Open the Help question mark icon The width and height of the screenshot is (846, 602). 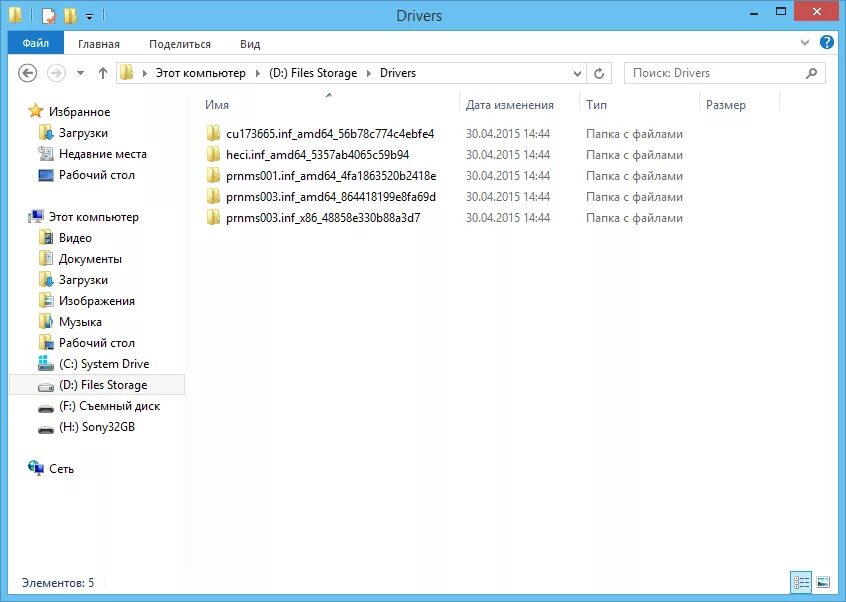click(x=827, y=42)
